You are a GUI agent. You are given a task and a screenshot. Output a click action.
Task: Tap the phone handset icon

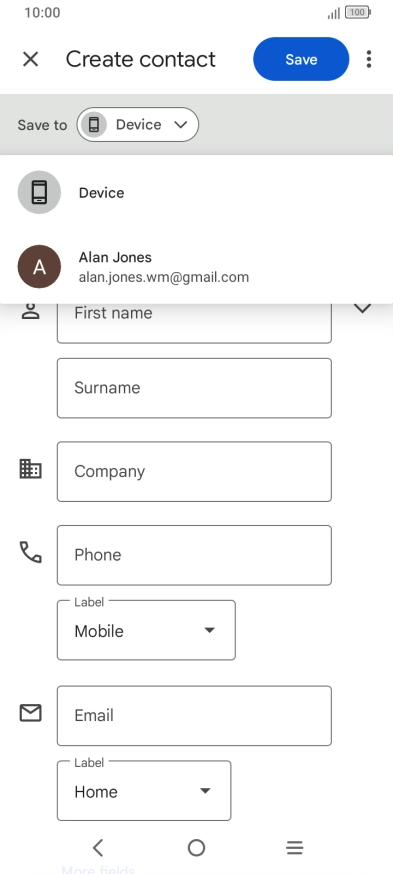pos(30,552)
